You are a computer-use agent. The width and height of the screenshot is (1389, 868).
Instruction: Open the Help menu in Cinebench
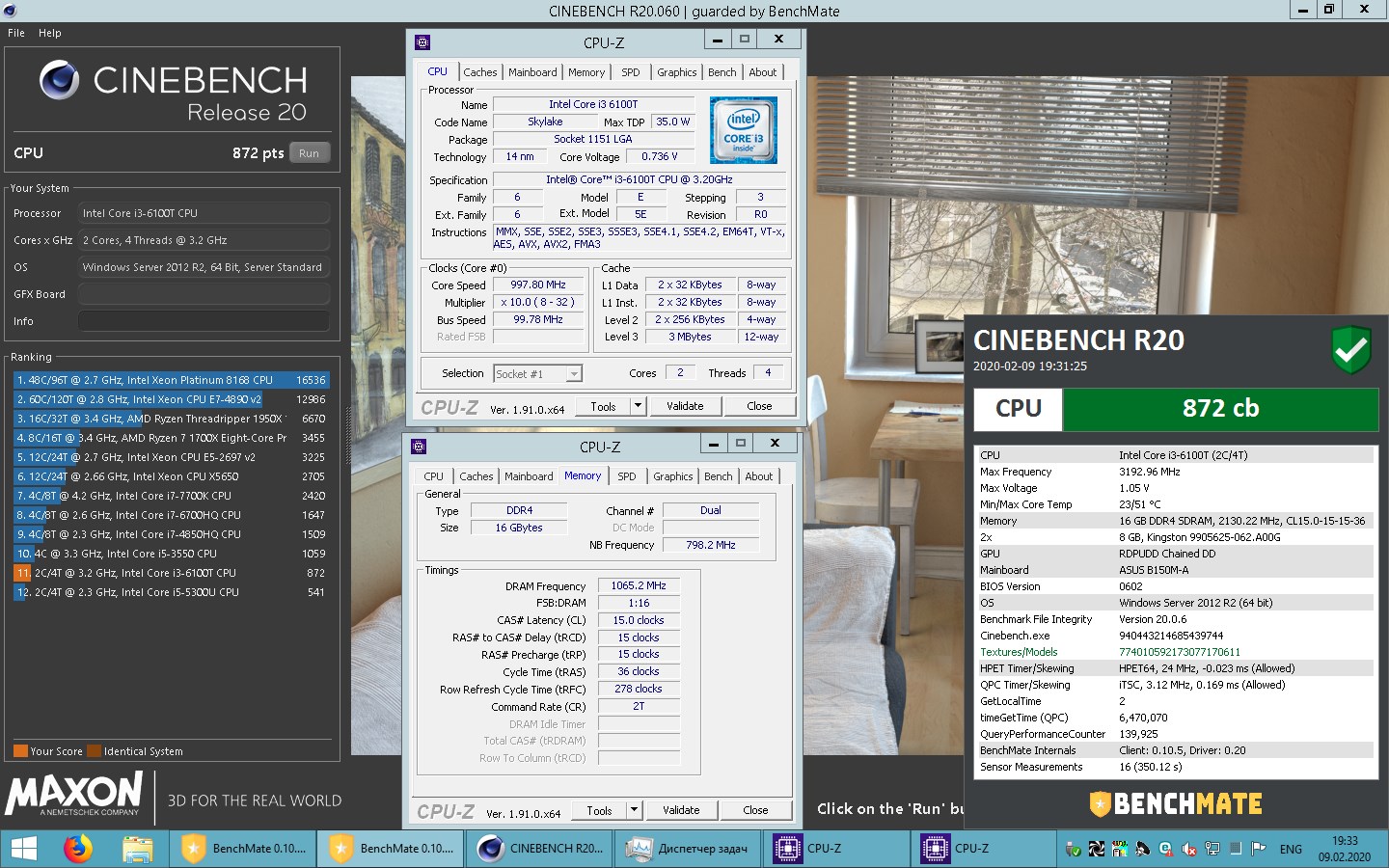coord(50,33)
